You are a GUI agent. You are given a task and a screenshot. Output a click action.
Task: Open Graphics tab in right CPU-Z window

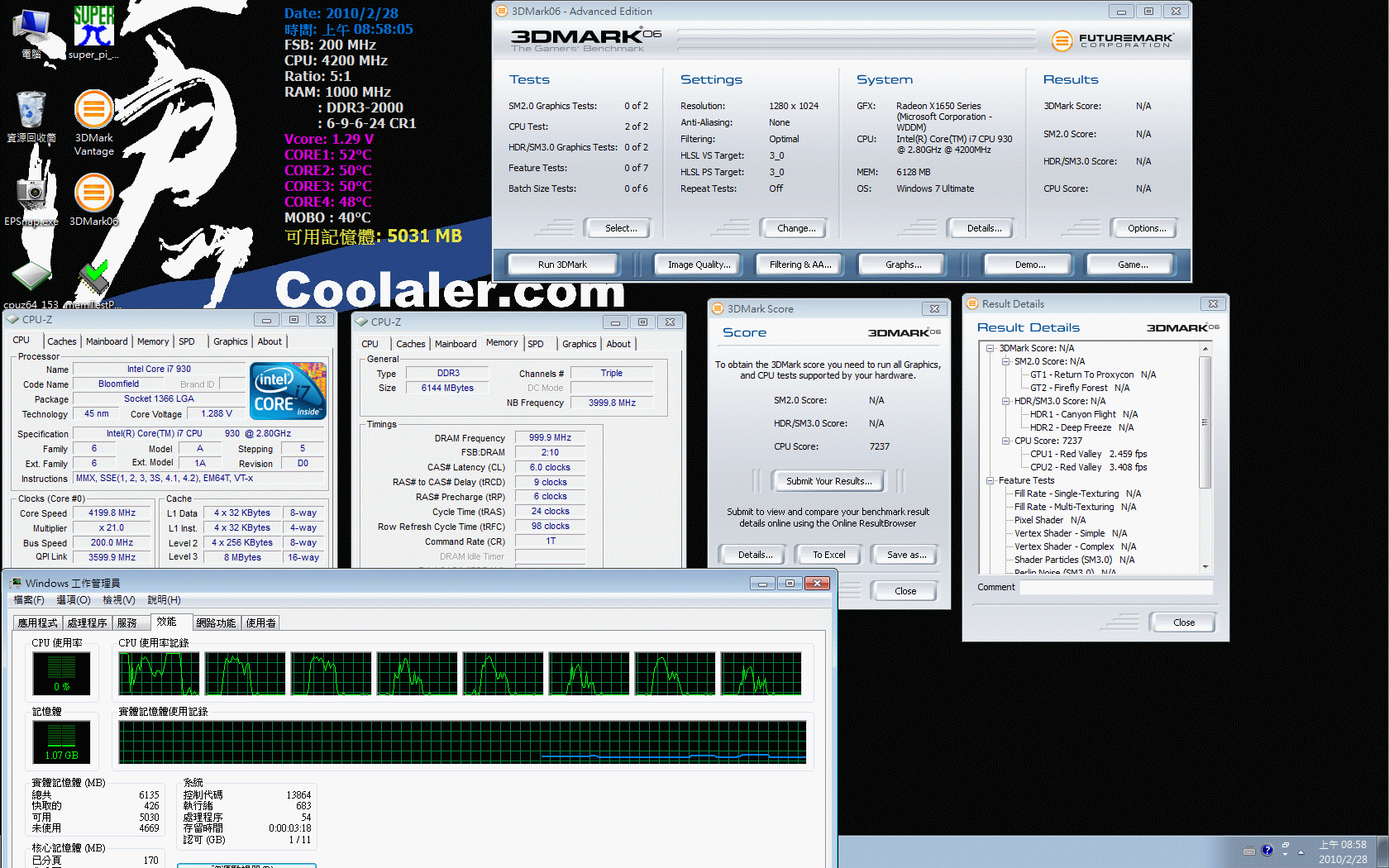579,344
